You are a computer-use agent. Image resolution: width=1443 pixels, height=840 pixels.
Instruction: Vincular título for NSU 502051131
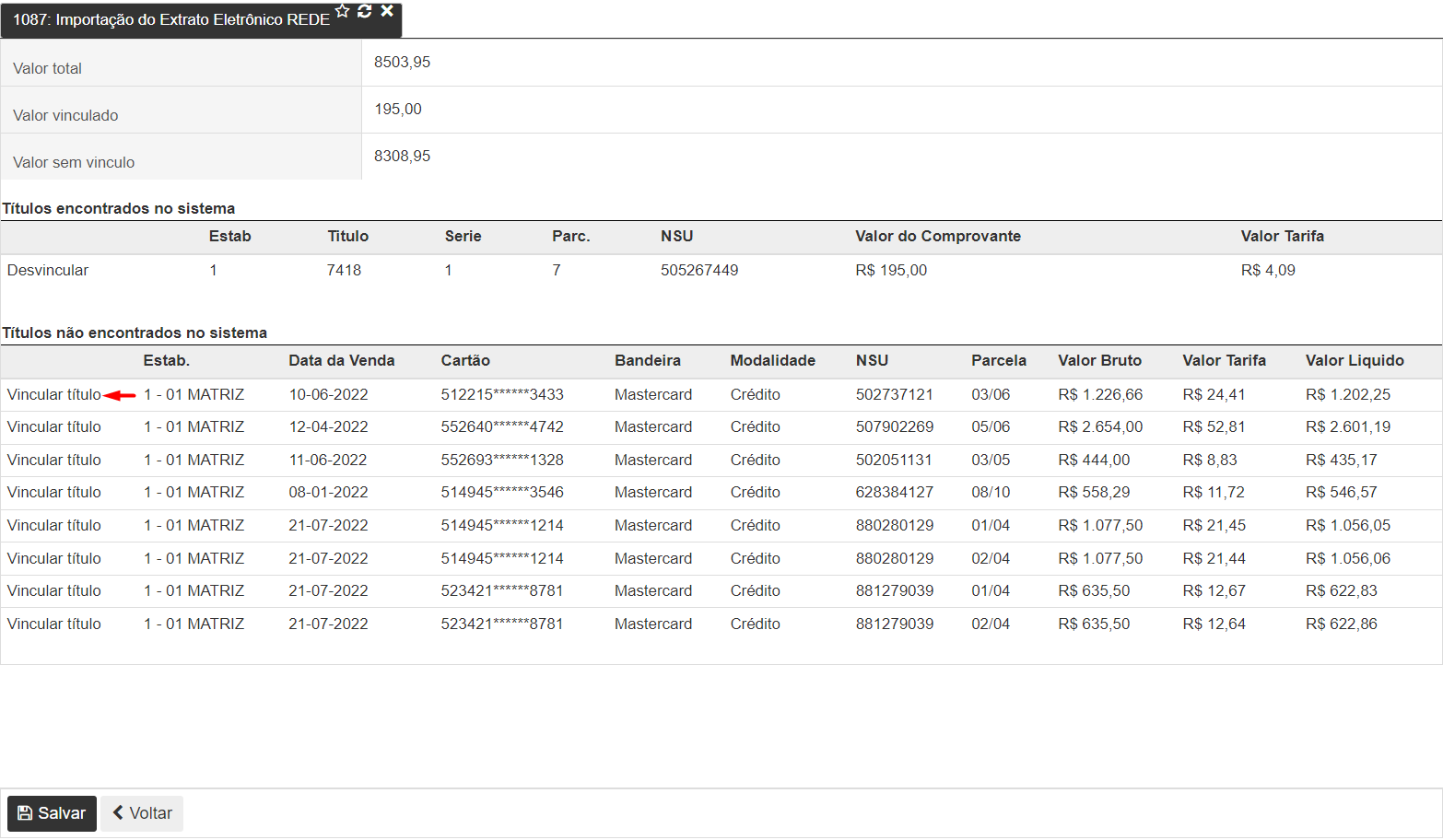(x=54, y=460)
